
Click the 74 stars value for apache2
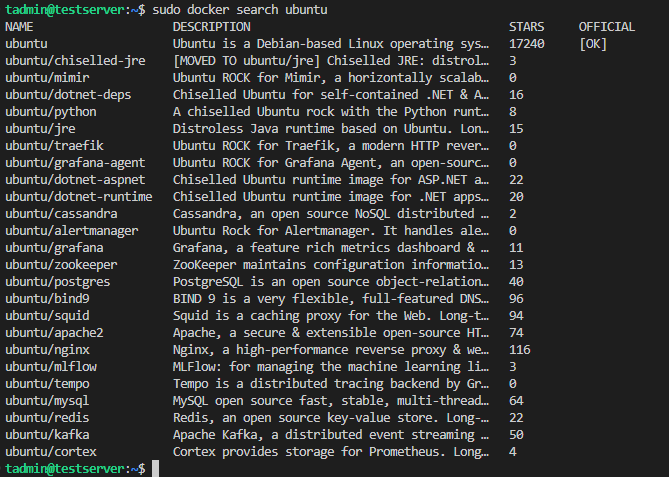[x=516, y=333]
